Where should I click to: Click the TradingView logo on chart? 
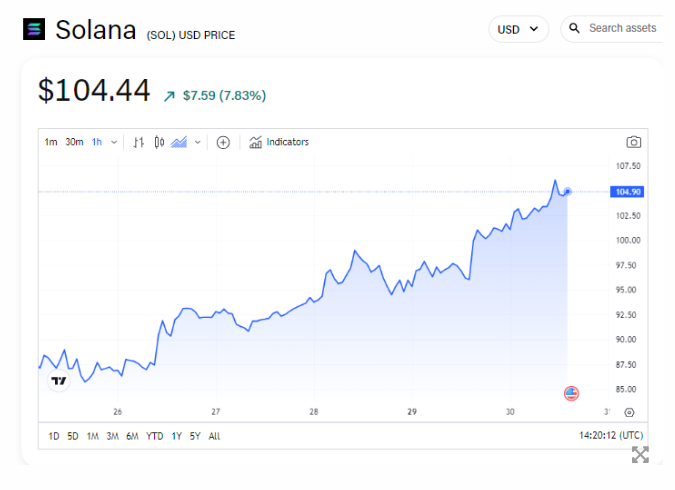click(x=59, y=380)
